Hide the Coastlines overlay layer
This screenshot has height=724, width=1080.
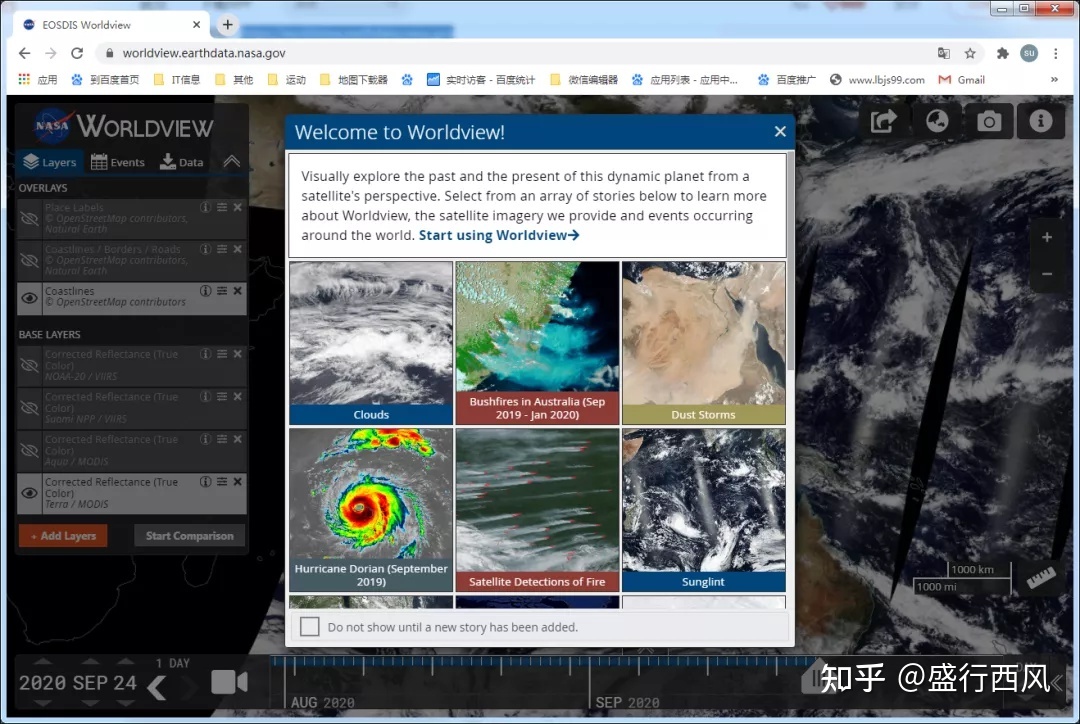click(30, 298)
